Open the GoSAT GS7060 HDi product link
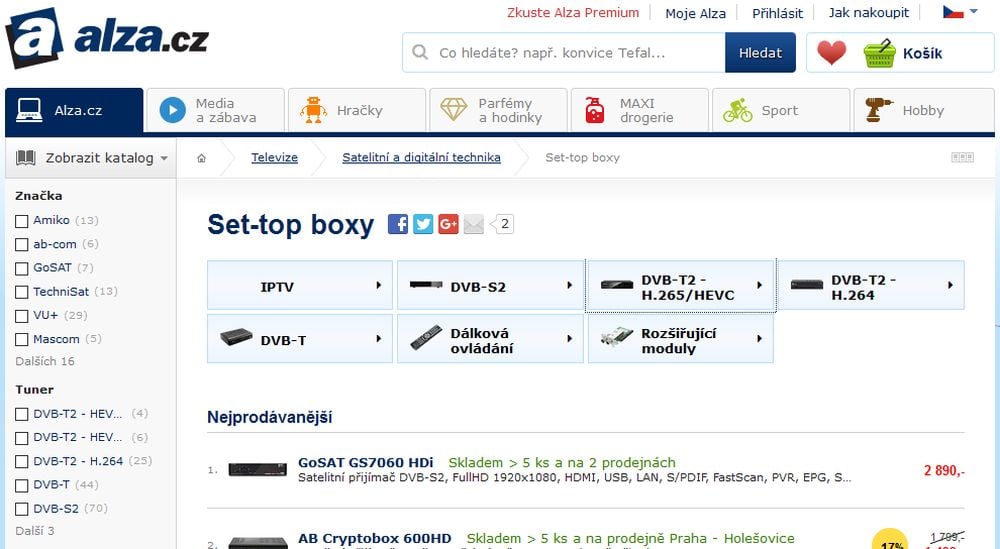 coord(365,462)
